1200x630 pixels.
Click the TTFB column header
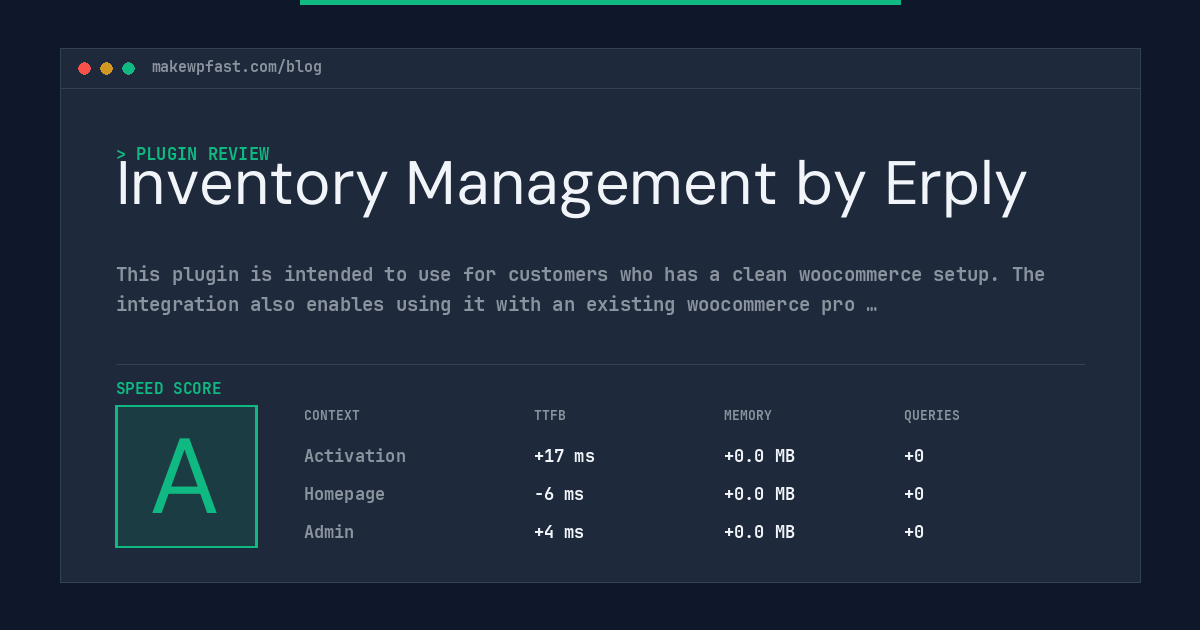pyautogui.click(x=550, y=416)
